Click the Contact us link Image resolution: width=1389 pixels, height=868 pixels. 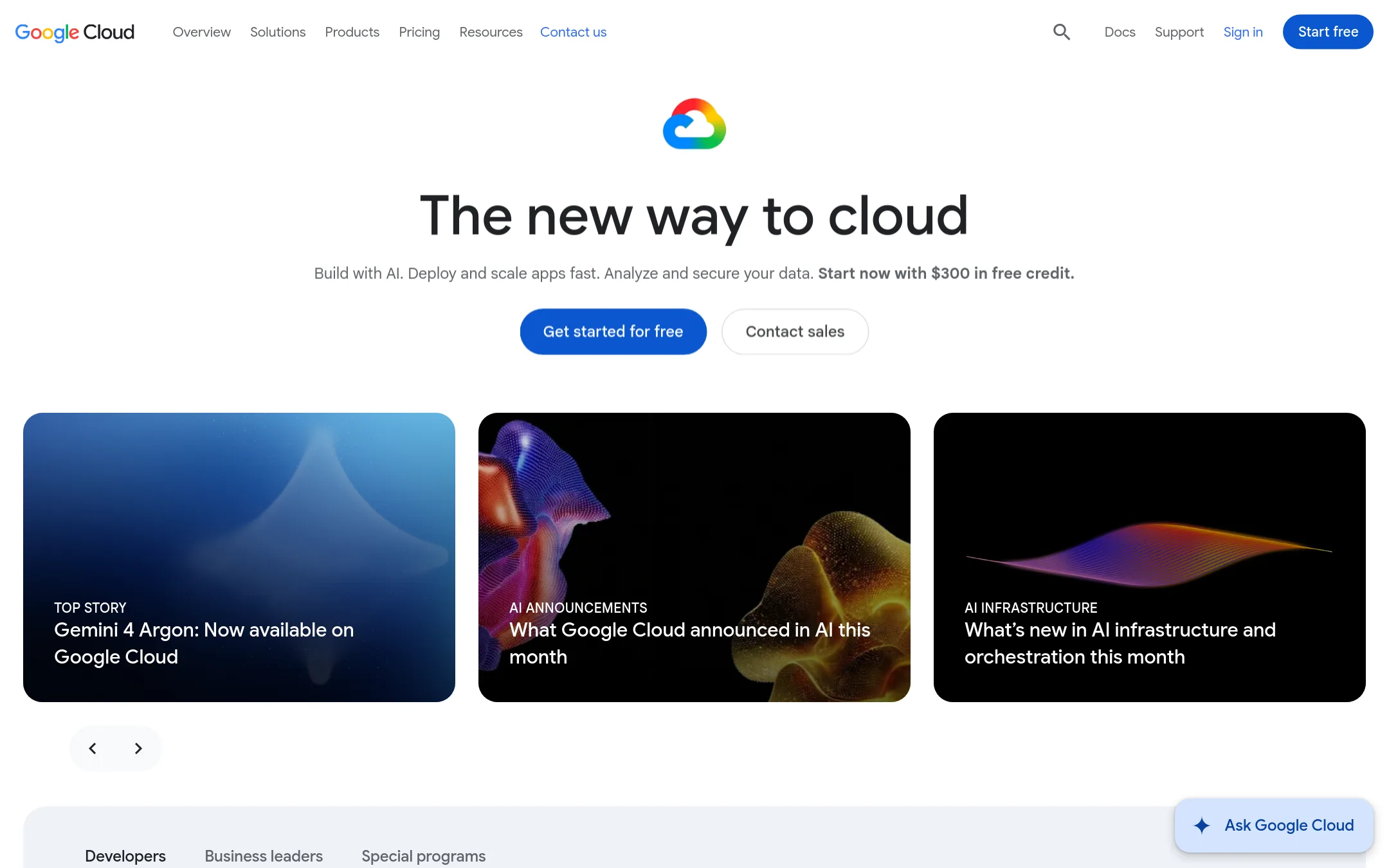[574, 32]
